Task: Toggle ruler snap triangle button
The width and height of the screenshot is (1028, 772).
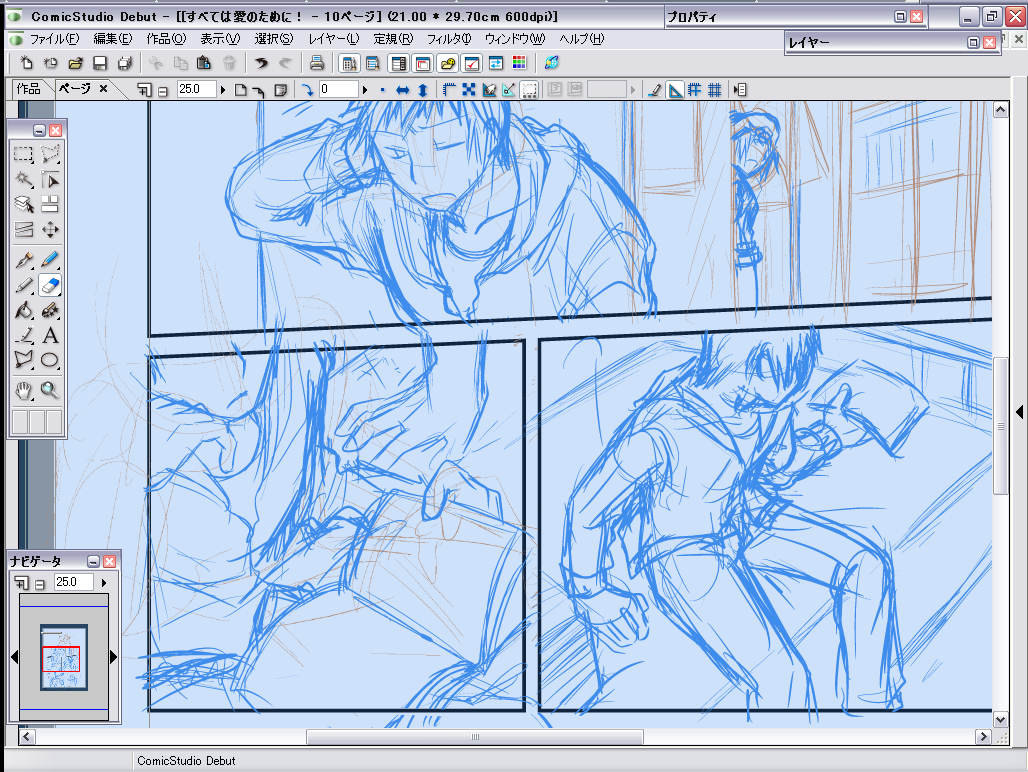Action: click(x=675, y=90)
